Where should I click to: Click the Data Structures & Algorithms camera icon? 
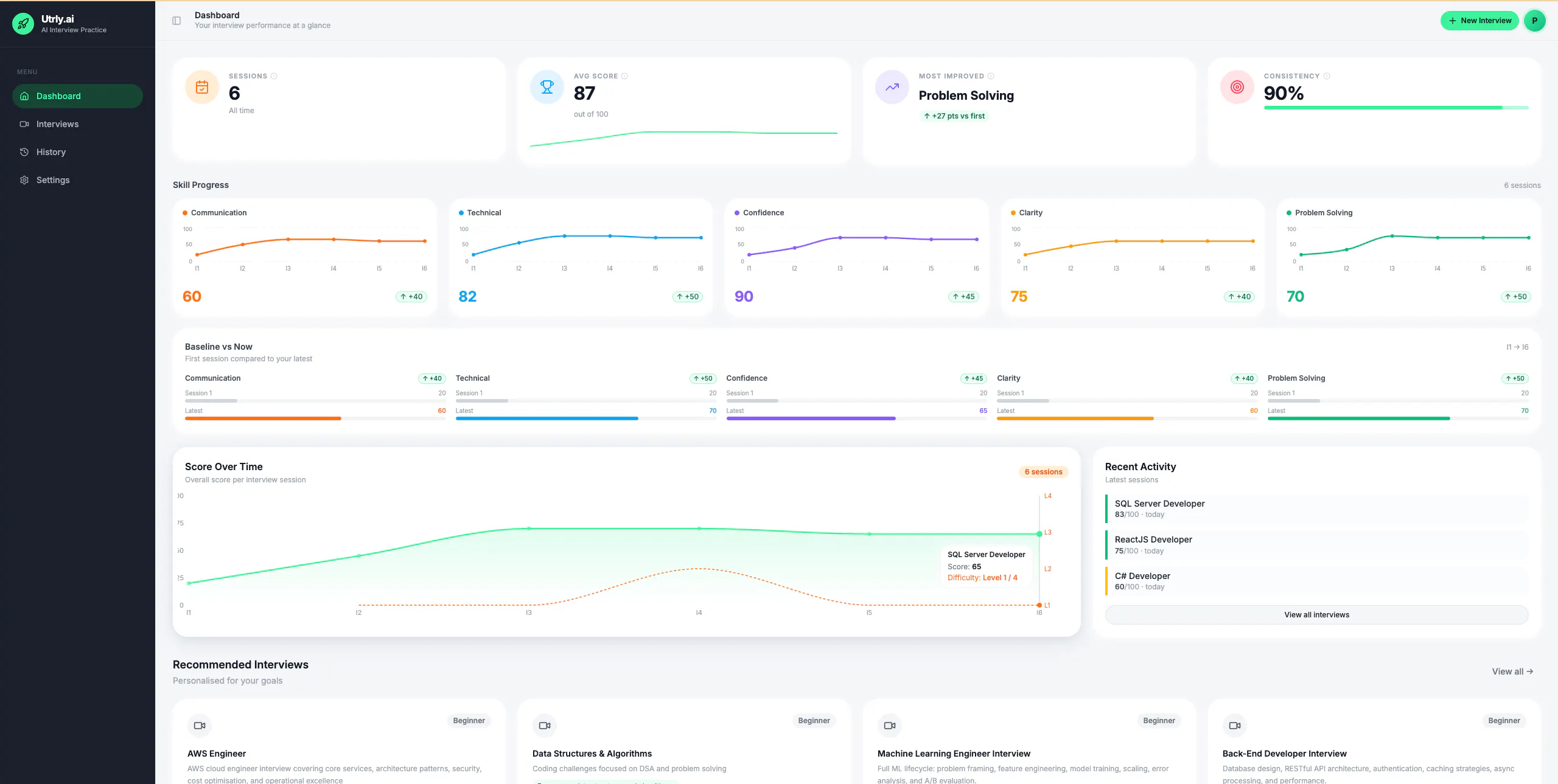(x=545, y=726)
